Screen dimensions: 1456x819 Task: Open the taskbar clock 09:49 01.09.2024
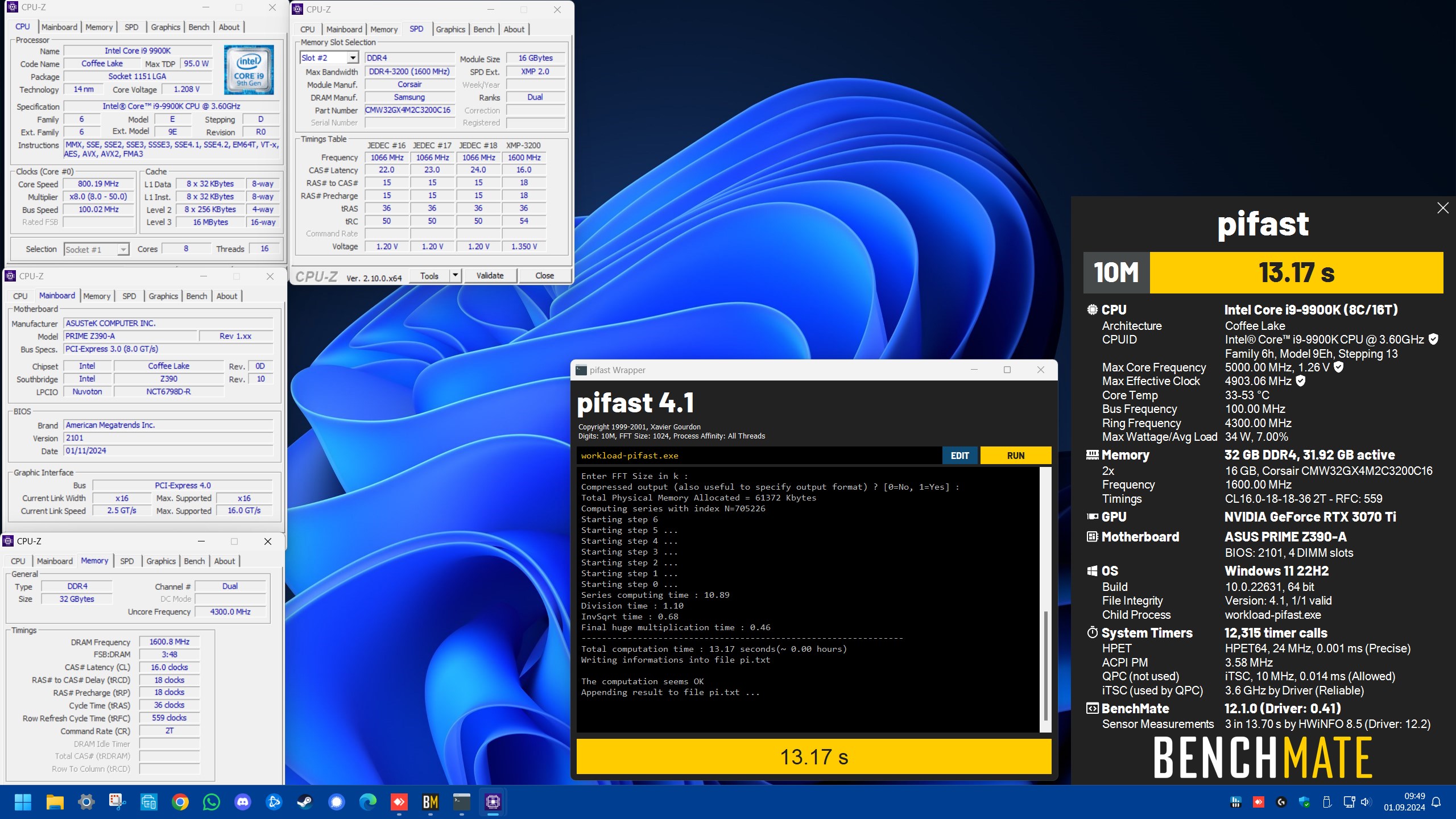click(x=1405, y=802)
